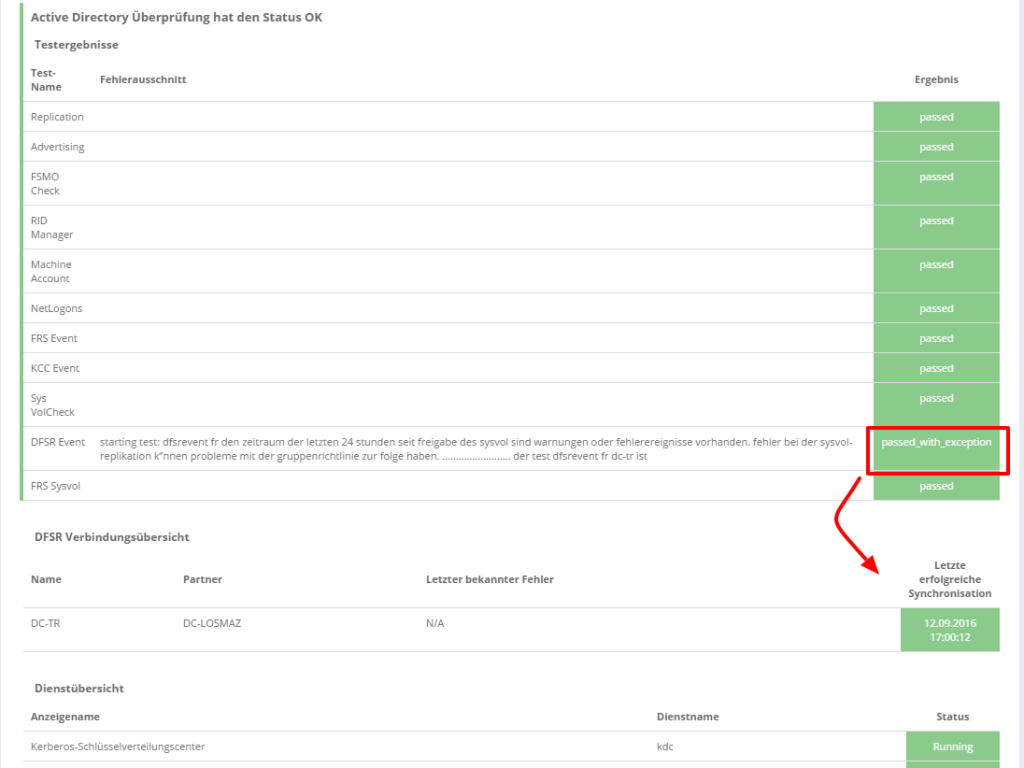Click the Letzter bekannter Fehler column header

(x=489, y=580)
